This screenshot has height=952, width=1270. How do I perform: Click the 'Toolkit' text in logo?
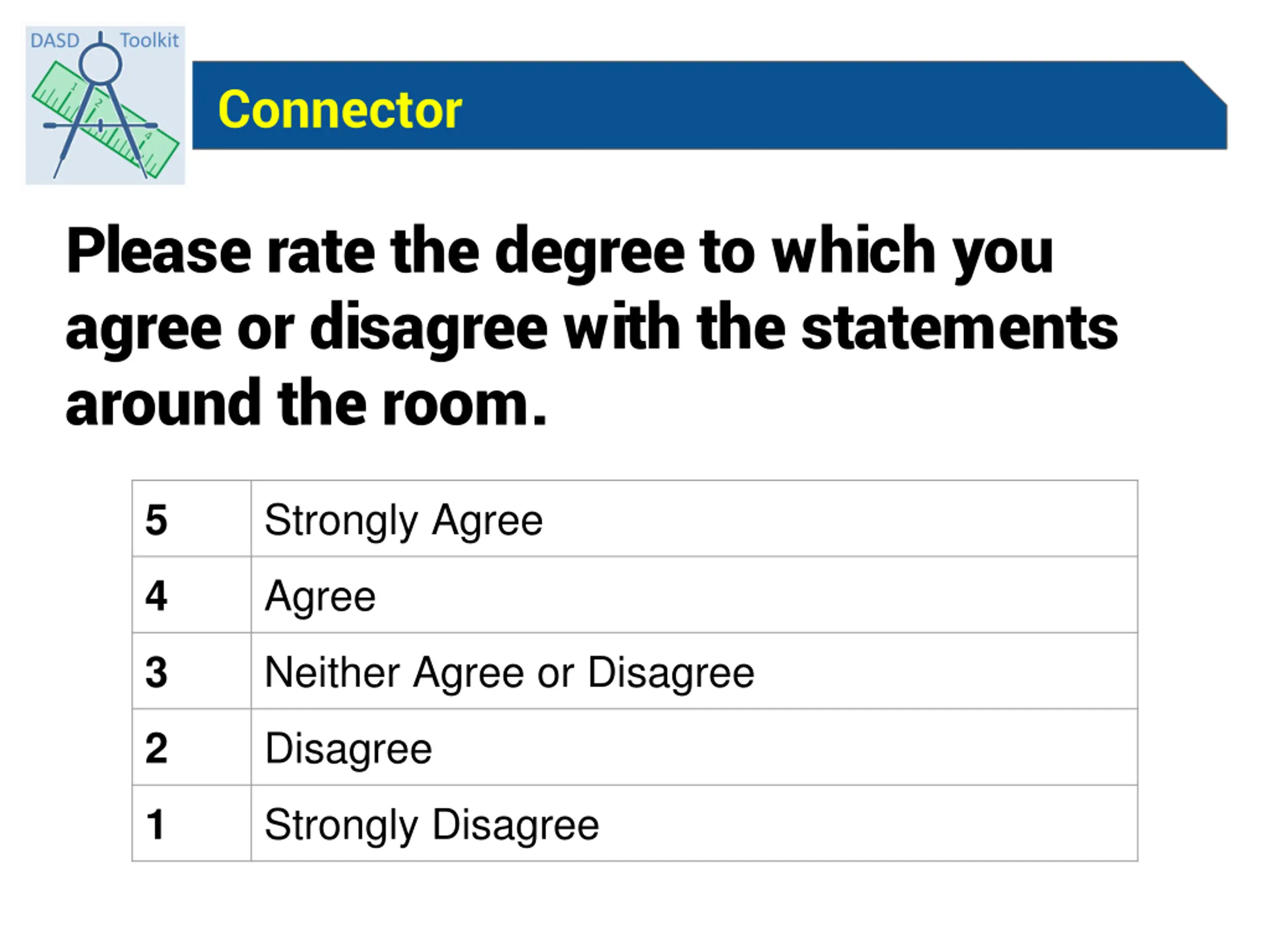[x=149, y=40]
